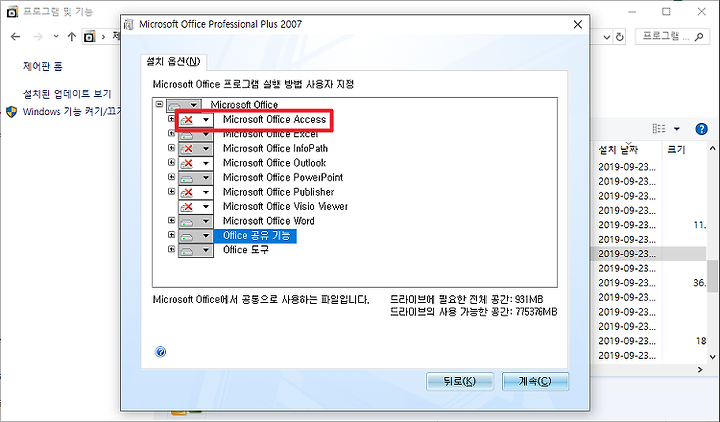Go up one level in Control Panel
This screenshot has width=720, height=422.
click(x=72, y=36)
